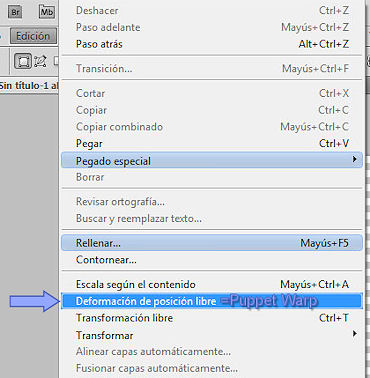Launch Adobe Bridge with the Br icon
Screen dimensions: 370x378
pyautogui.click(x=15, y=12)
